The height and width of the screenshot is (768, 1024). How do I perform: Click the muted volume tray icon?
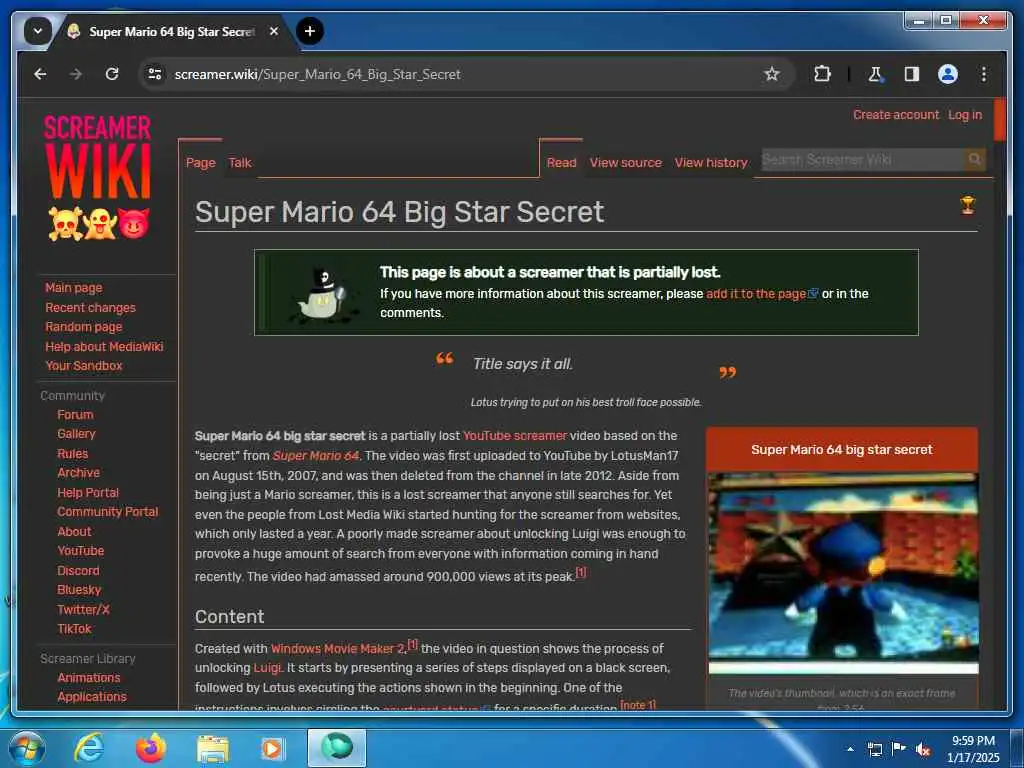click(923, 750)
